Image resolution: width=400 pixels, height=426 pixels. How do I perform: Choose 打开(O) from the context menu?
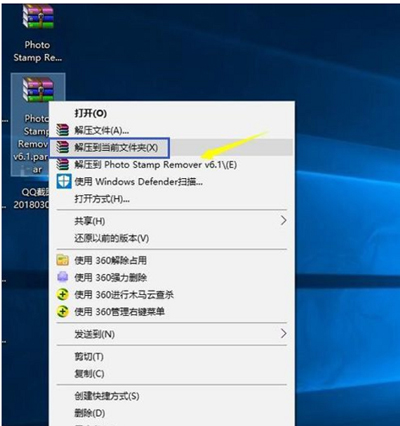171,113
